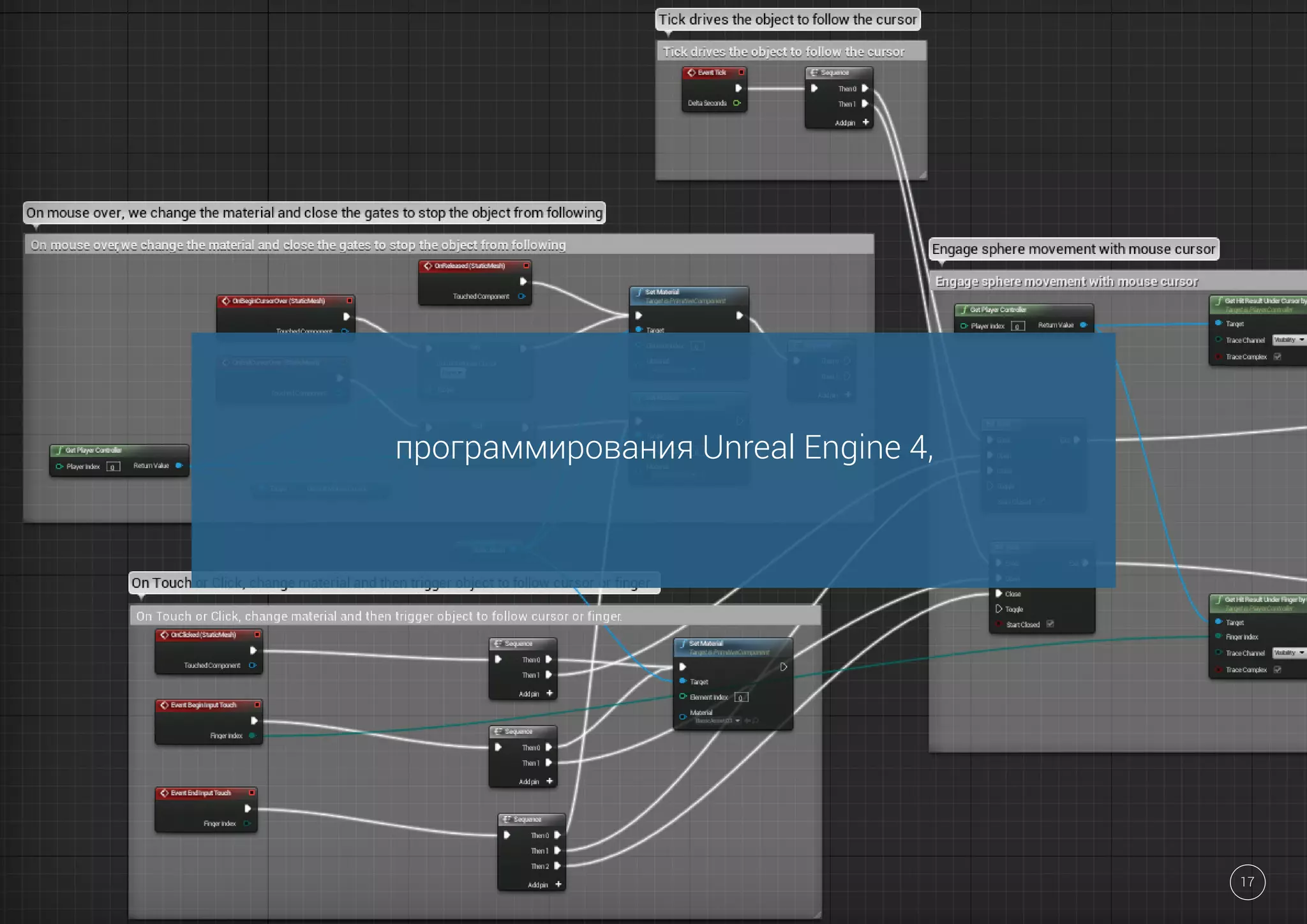Select the Event BeginInput Touch node header

point(209,705)
